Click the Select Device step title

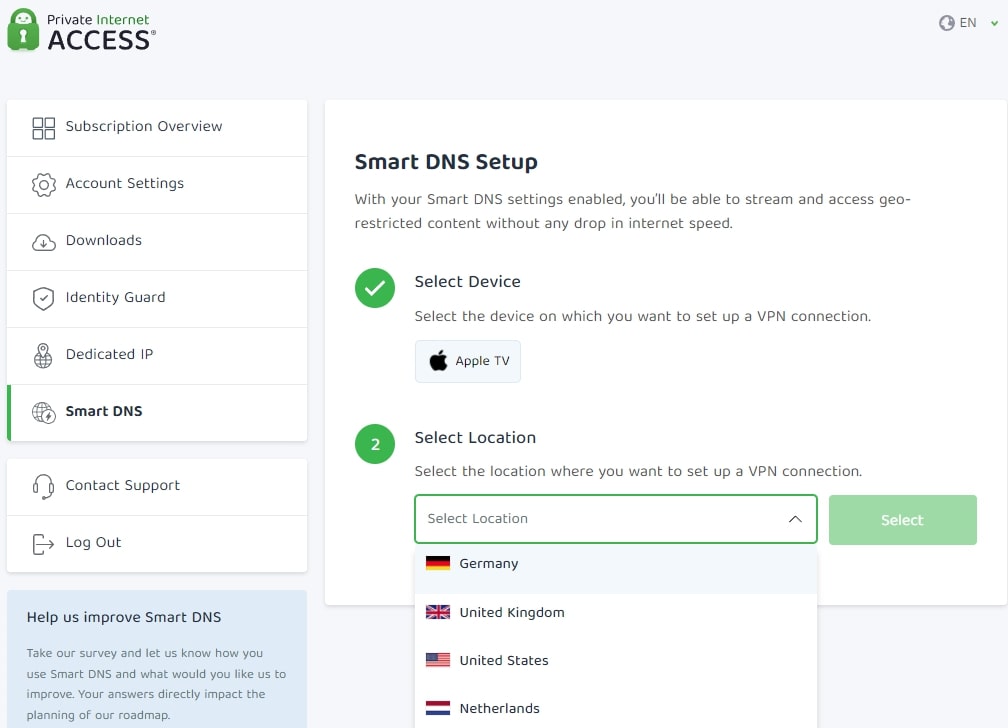pos(467,282)
